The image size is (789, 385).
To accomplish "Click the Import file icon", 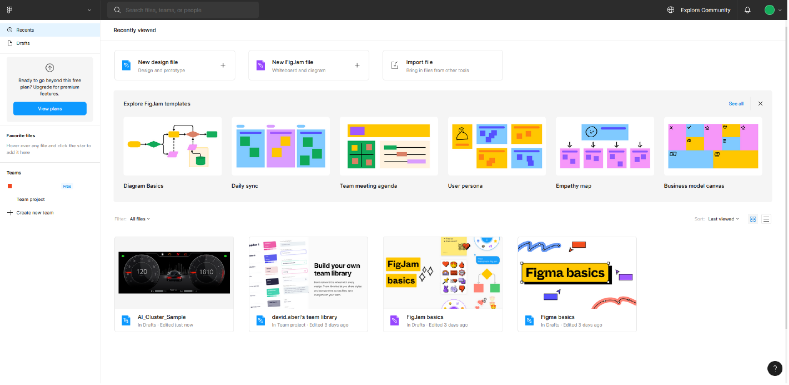I will (x=395, y=65).
